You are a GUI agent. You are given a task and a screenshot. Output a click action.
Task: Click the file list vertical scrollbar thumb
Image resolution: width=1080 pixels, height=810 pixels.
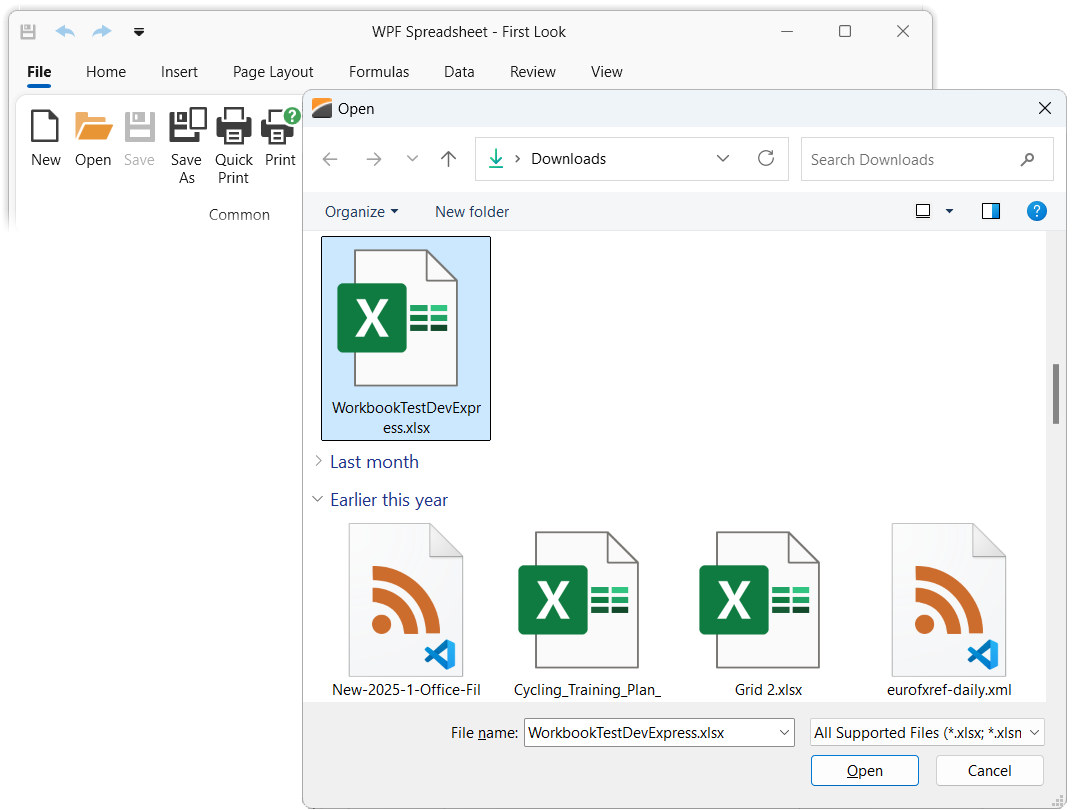coord(1055,394)
